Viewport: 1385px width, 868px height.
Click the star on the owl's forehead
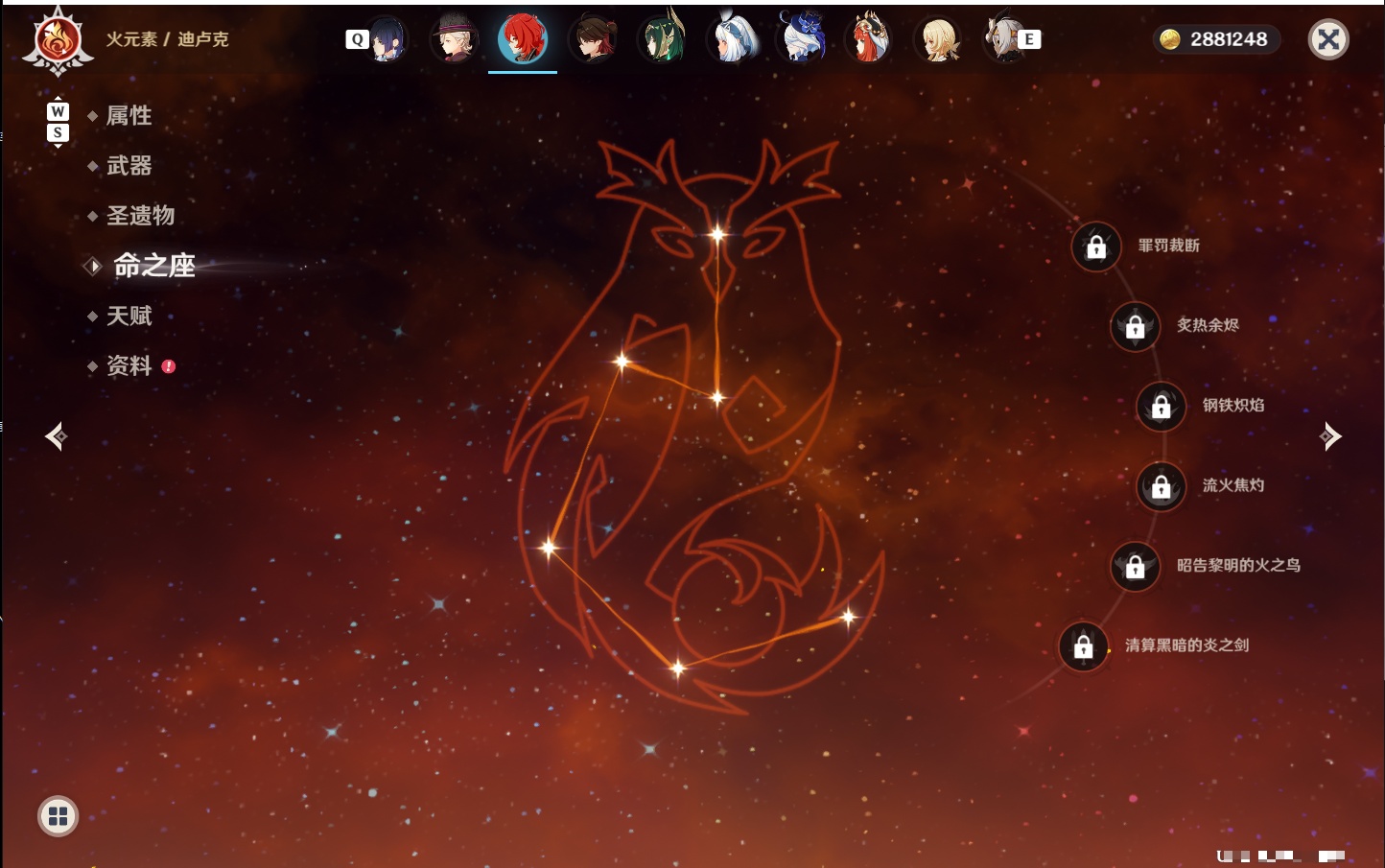[717, 234]
